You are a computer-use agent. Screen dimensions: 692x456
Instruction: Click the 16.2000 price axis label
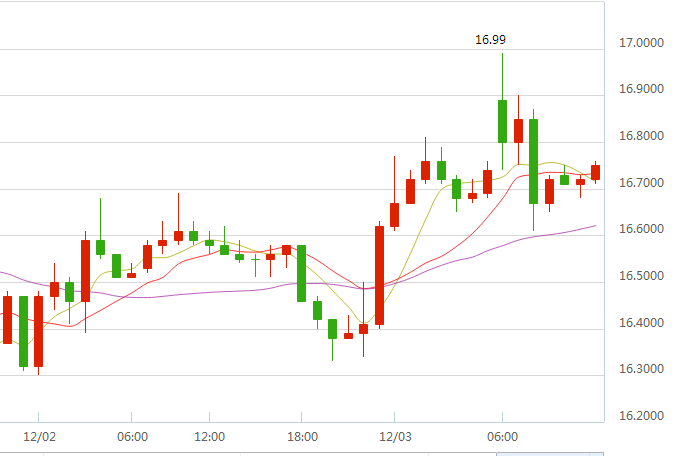pyautogui.click(x=643, y=417)
